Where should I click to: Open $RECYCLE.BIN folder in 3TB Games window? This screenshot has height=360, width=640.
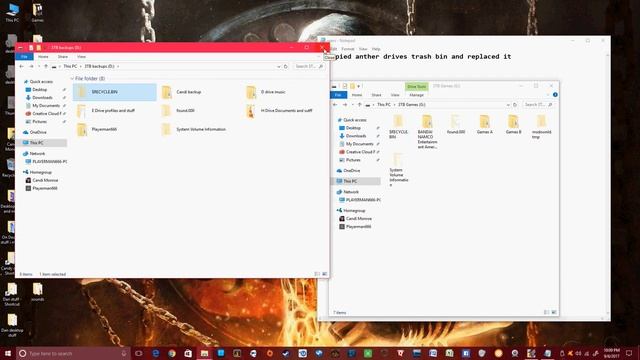point(398,127)
